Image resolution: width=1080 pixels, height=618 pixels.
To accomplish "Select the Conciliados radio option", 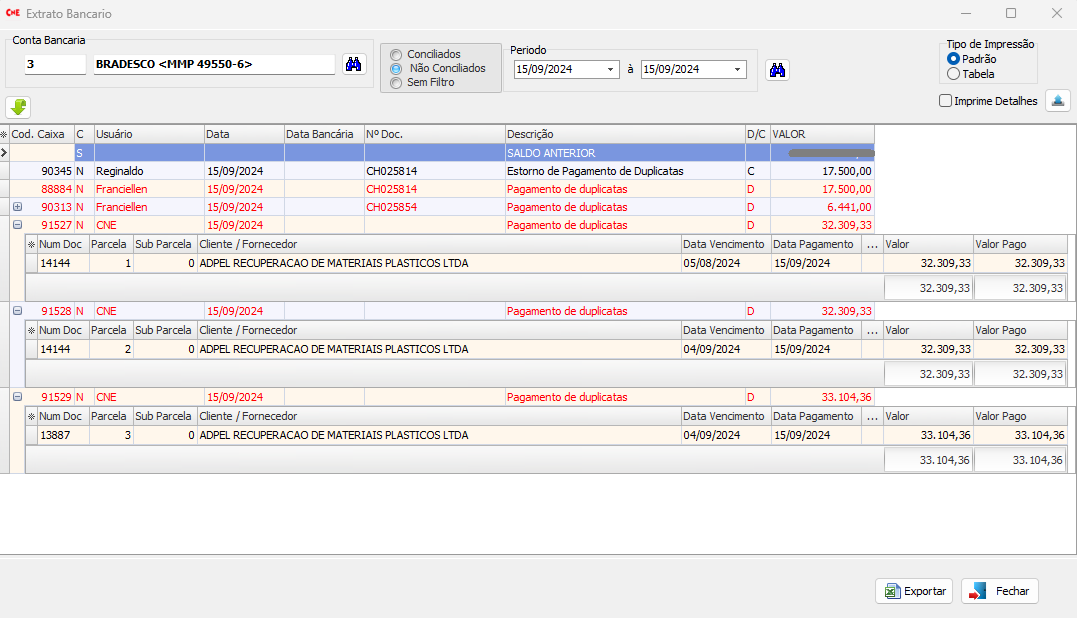I will tap(397, 55).
